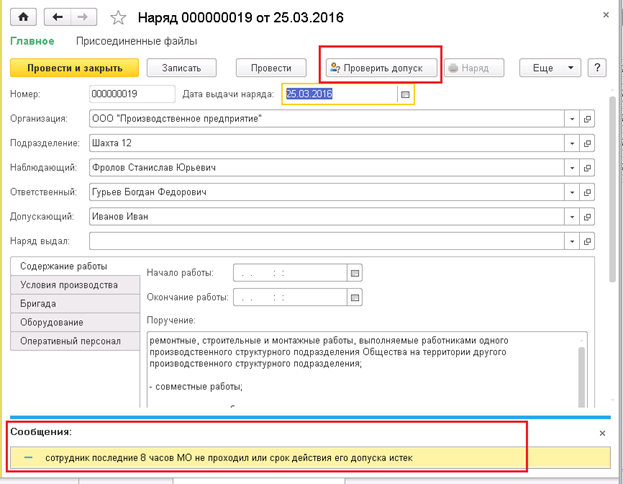Close the Сообщения panel

point(602,433)
